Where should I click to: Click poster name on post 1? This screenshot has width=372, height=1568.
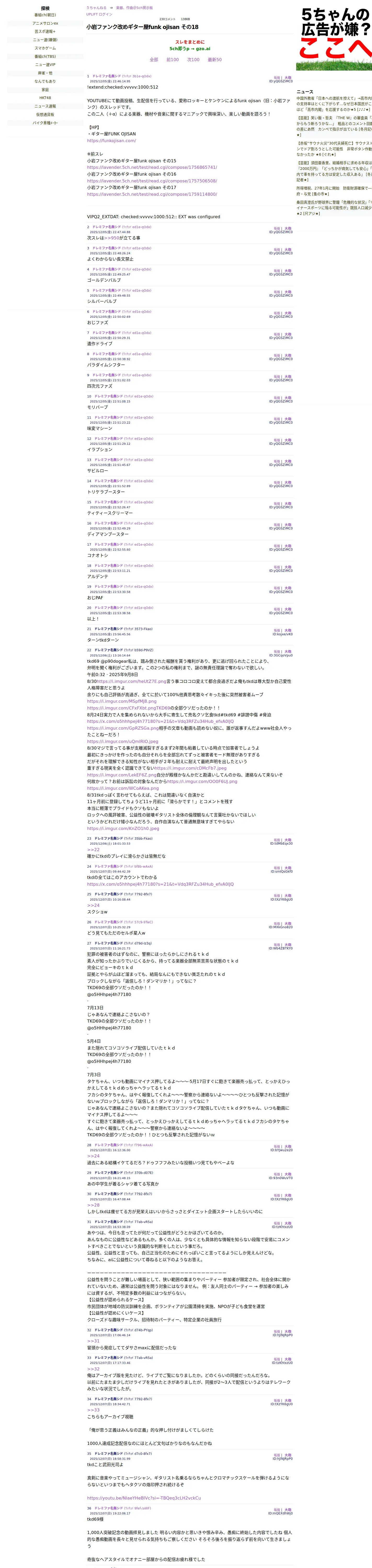pos(107,76)
